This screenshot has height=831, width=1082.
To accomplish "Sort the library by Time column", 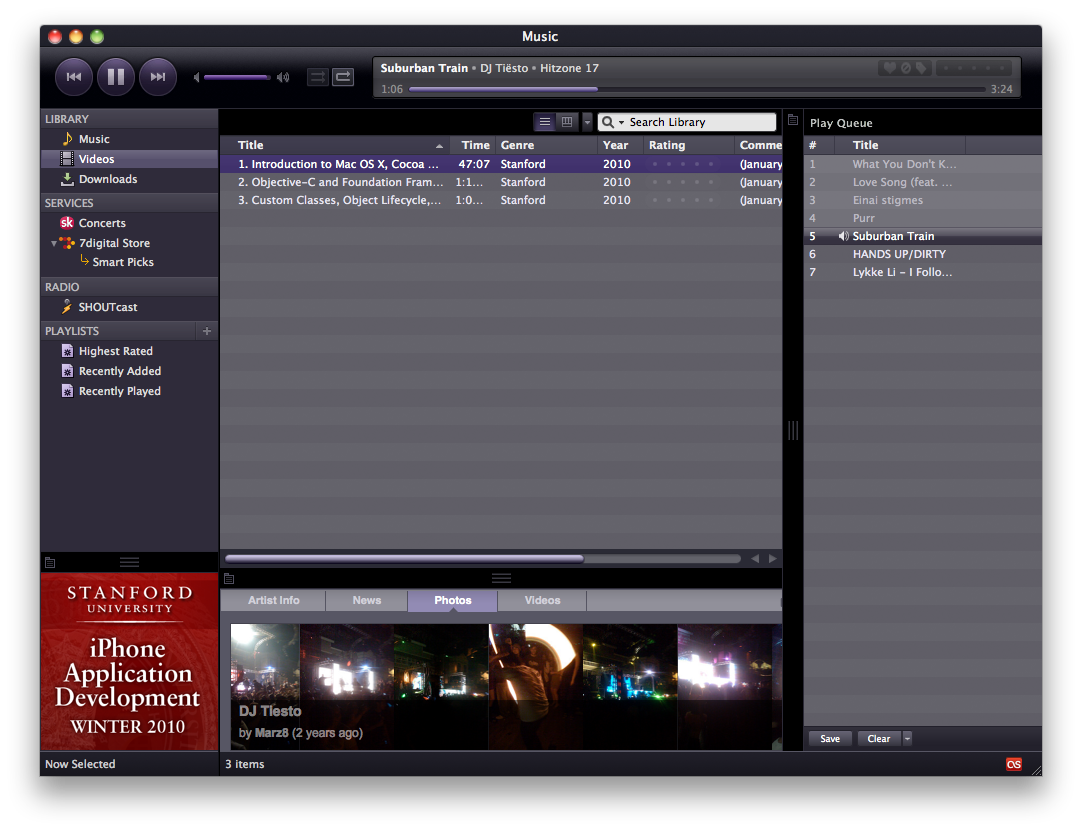I will tap(473, 145).
